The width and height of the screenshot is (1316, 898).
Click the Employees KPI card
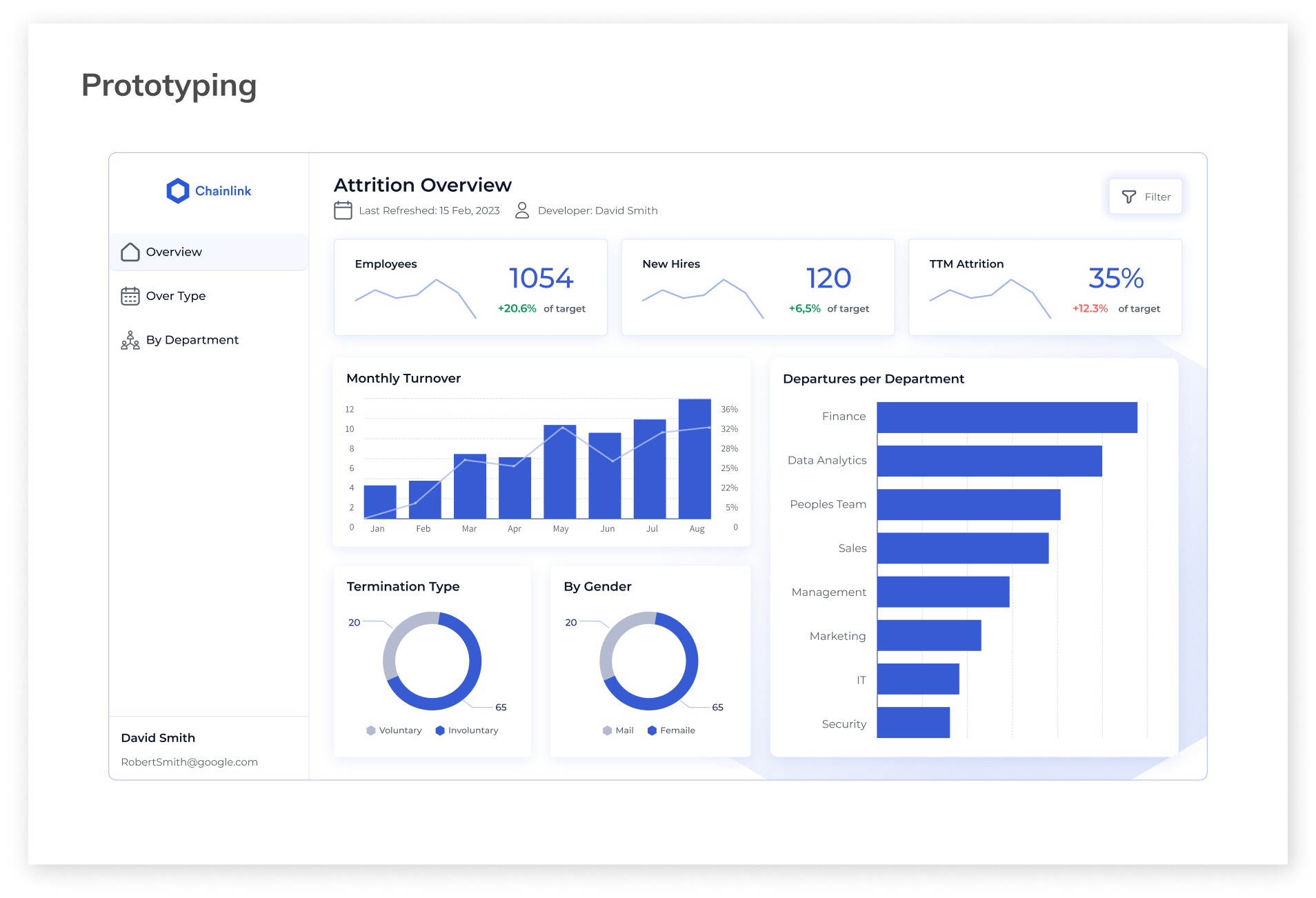tap(470, 287)
